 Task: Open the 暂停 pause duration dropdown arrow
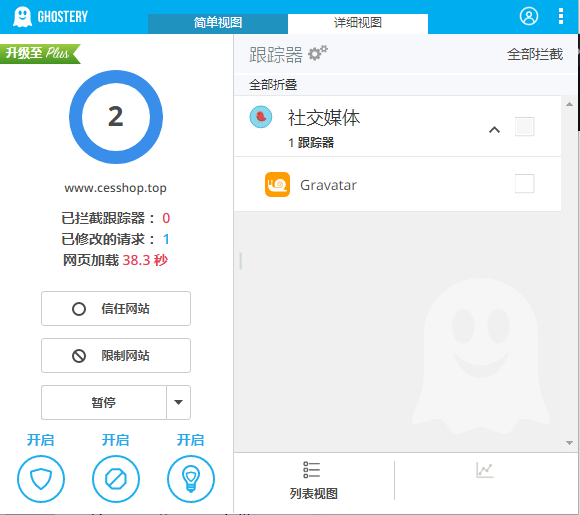pyautogui.click(x=179, y=402)
